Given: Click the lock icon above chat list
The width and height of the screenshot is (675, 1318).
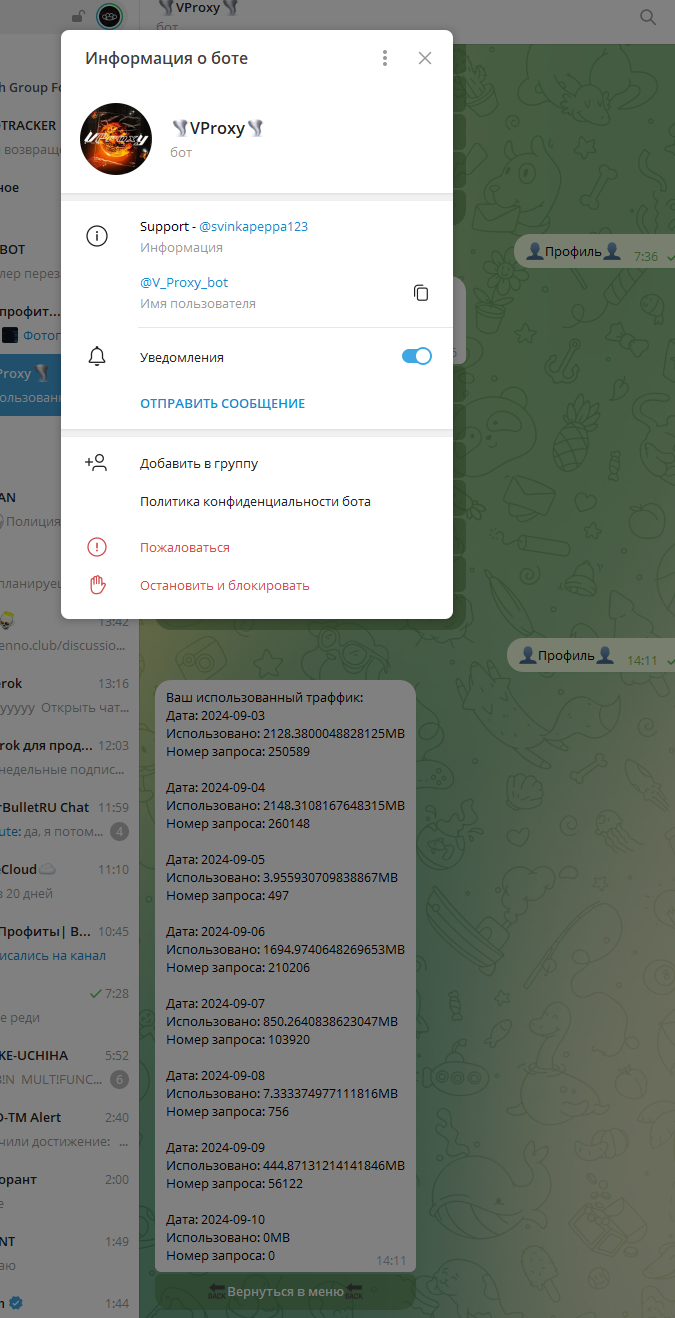Looking at the screenshot, I should 78,16.
